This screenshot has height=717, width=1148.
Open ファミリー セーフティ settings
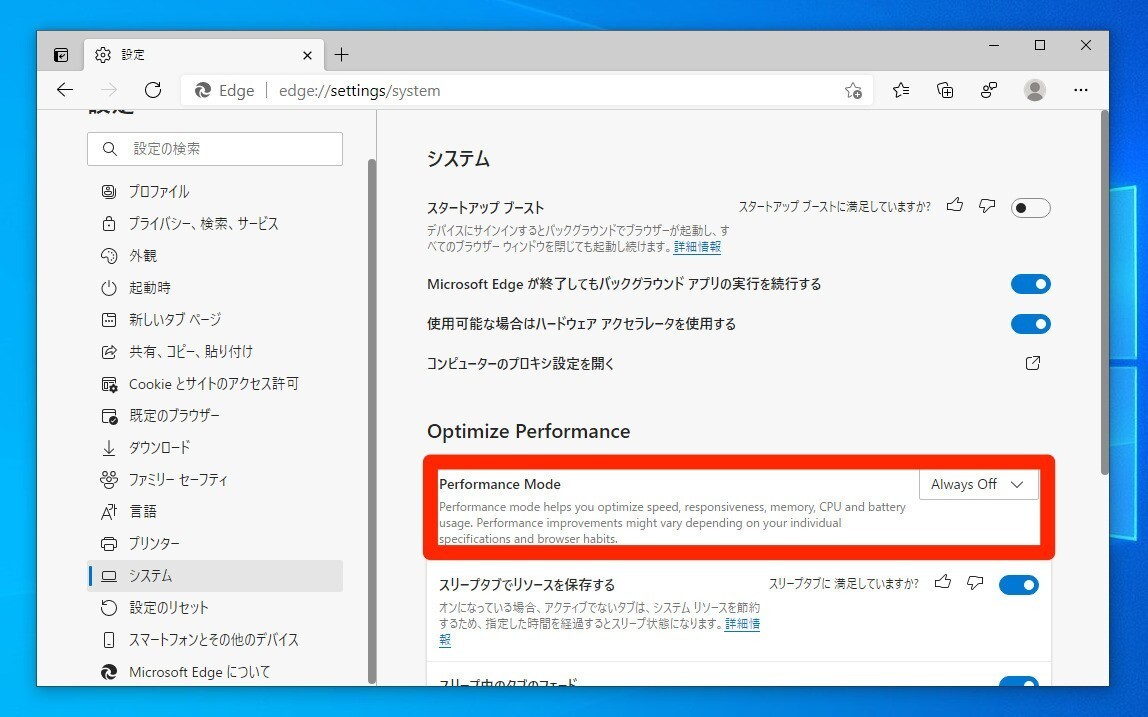pyautogui.click(x=215, y=480)
